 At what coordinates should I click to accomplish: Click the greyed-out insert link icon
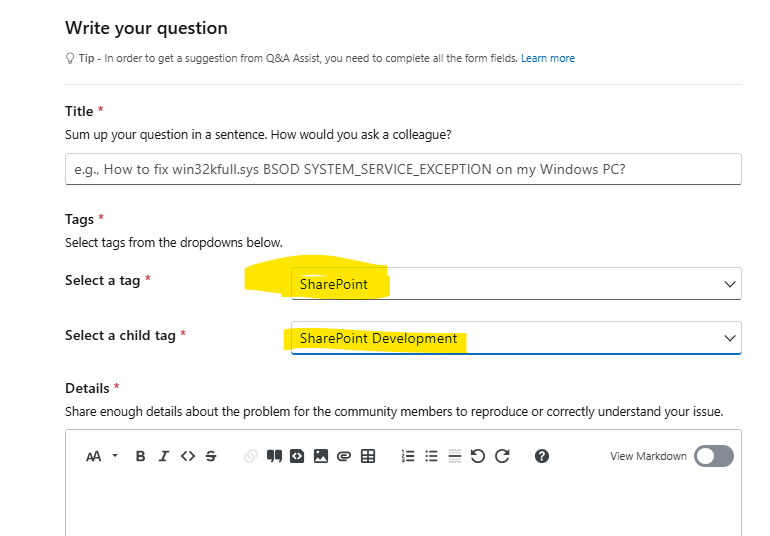click(250, 456)
